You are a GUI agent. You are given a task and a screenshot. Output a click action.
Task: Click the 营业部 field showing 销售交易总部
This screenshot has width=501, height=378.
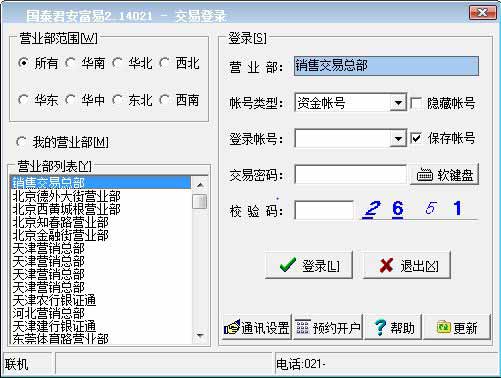click(x=386, y=66)
